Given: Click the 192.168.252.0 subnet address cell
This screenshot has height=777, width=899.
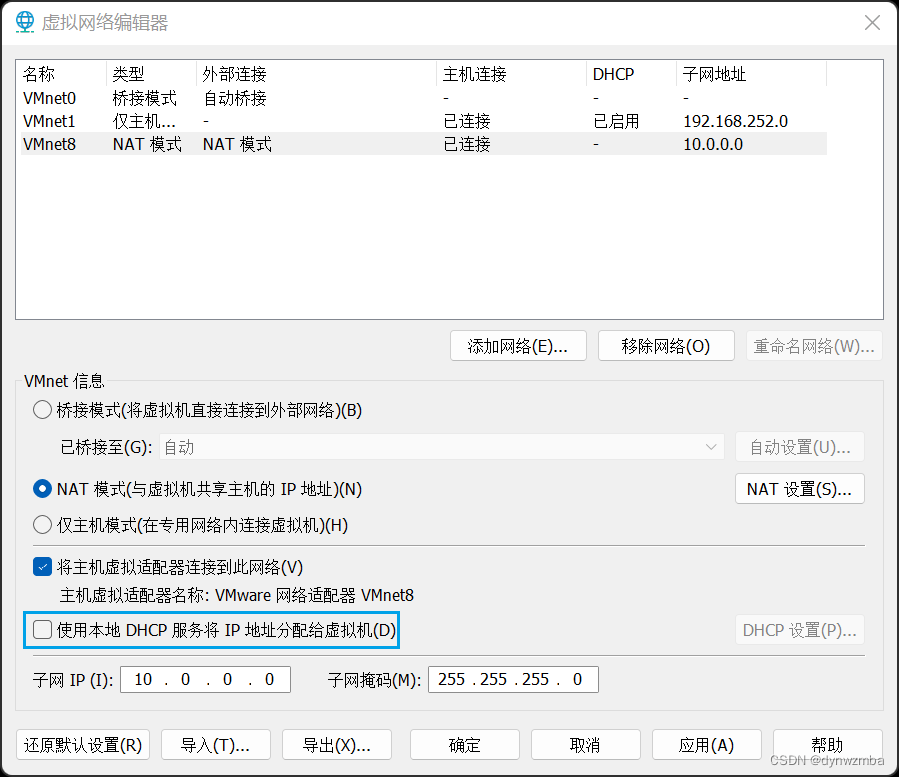Looking at the screenshot, I should (736, 121).
